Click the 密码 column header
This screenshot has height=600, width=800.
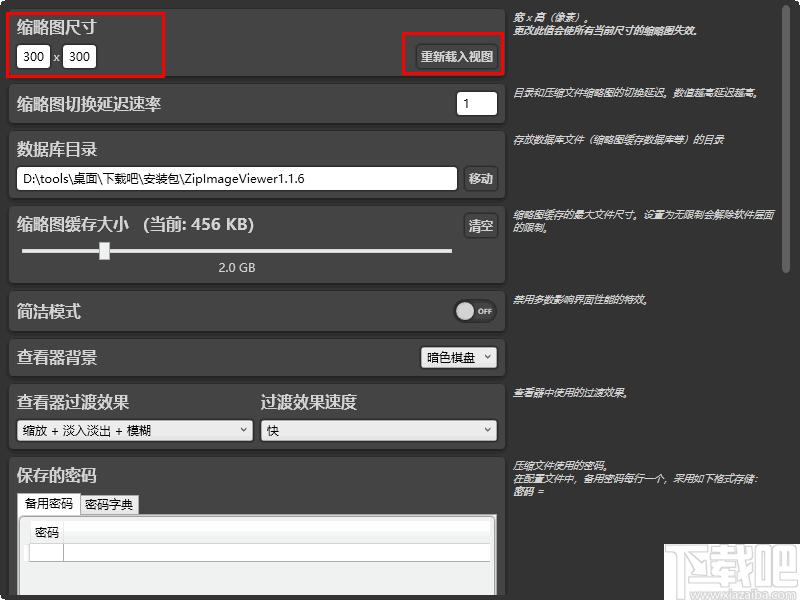point(47,533)
